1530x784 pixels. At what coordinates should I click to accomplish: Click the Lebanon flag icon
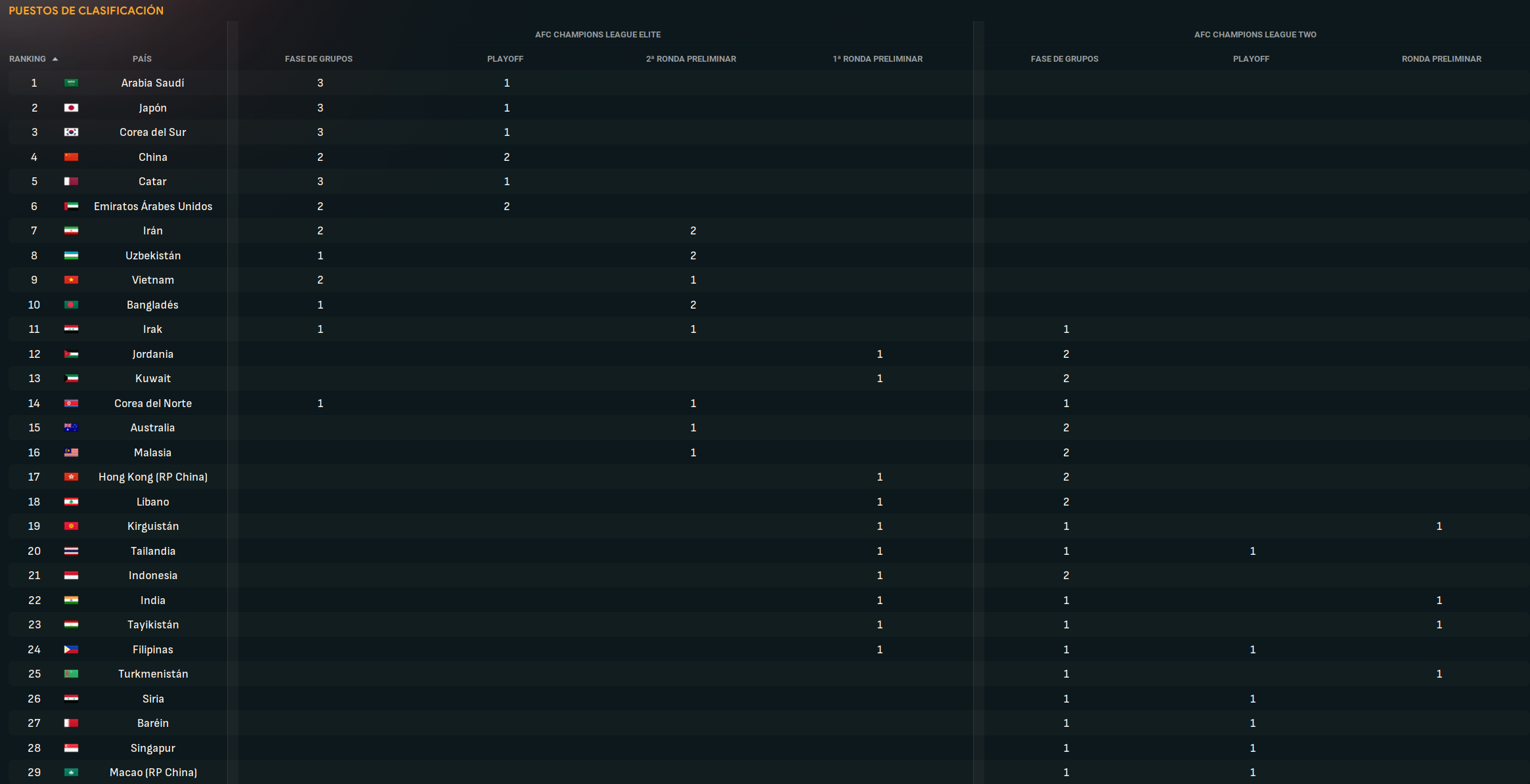[x=71, y=502]
